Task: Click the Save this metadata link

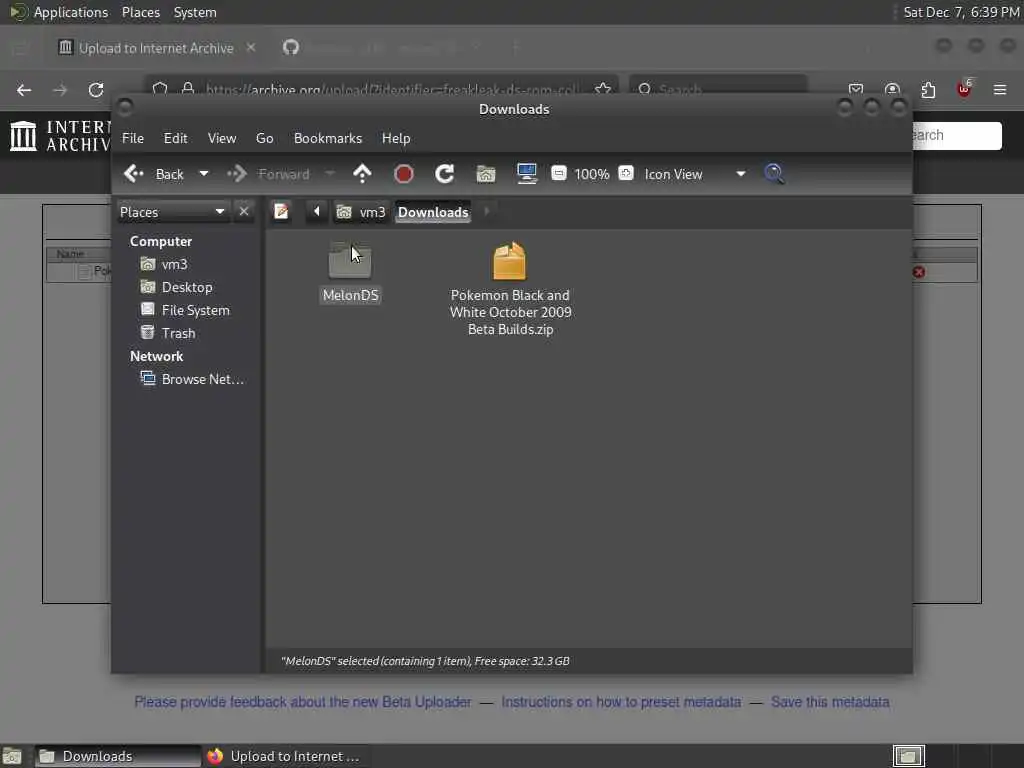Action: pos(830,702)
